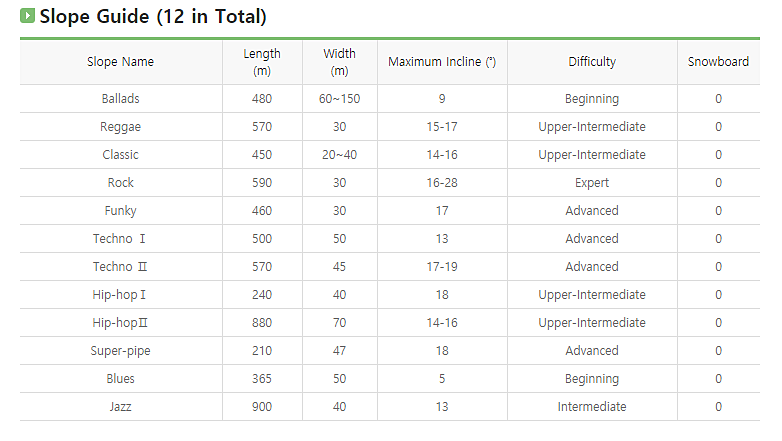Click the Reggae slope name
782x441 pixels.
120,127
